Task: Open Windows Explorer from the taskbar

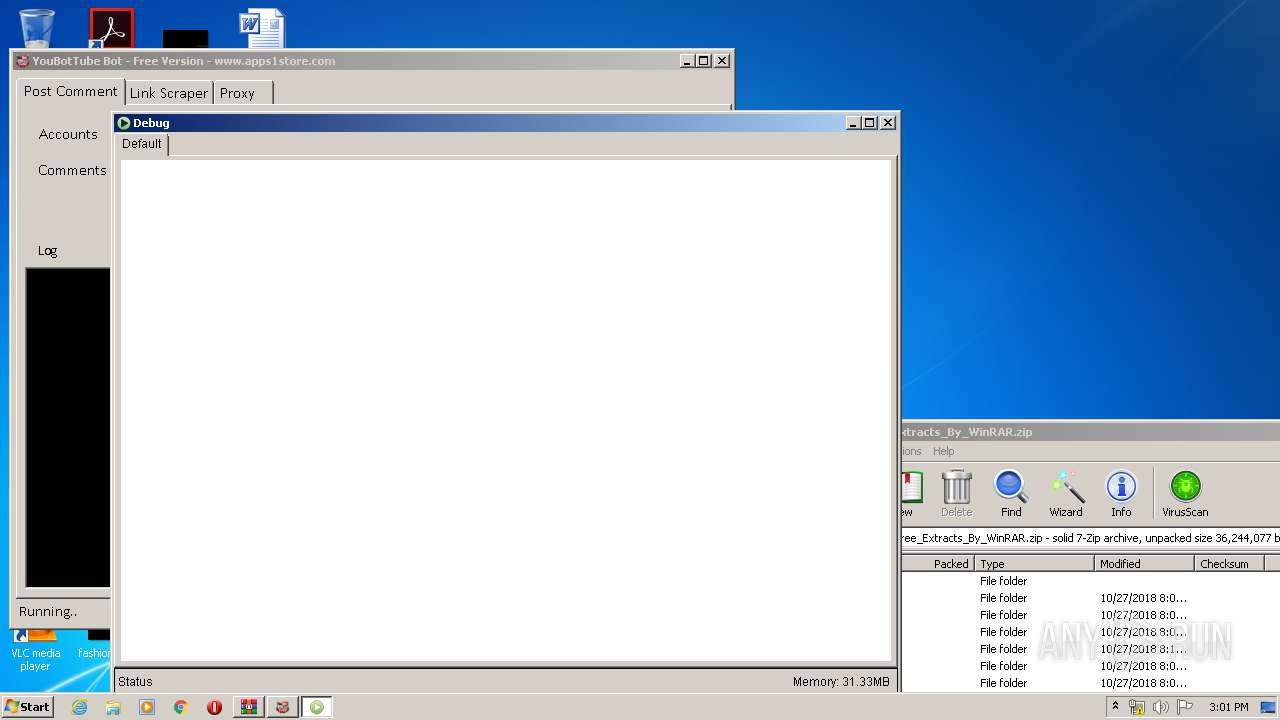Action: click(x=113, y=707)
